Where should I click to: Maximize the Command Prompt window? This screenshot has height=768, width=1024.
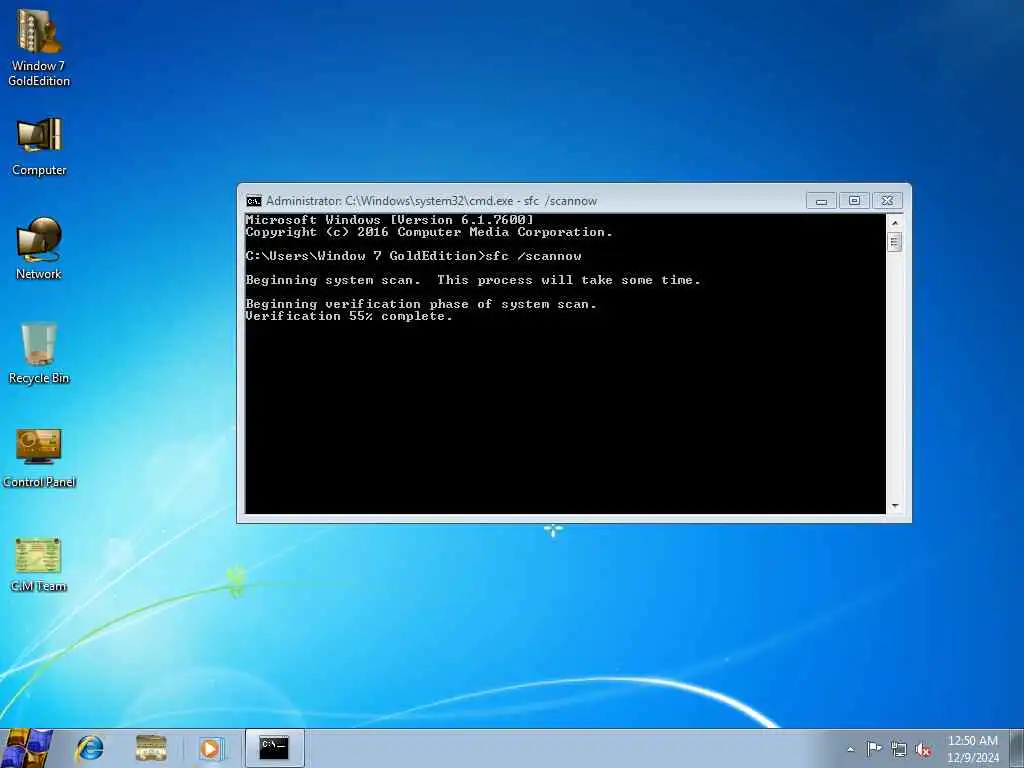tap(854, 200)
